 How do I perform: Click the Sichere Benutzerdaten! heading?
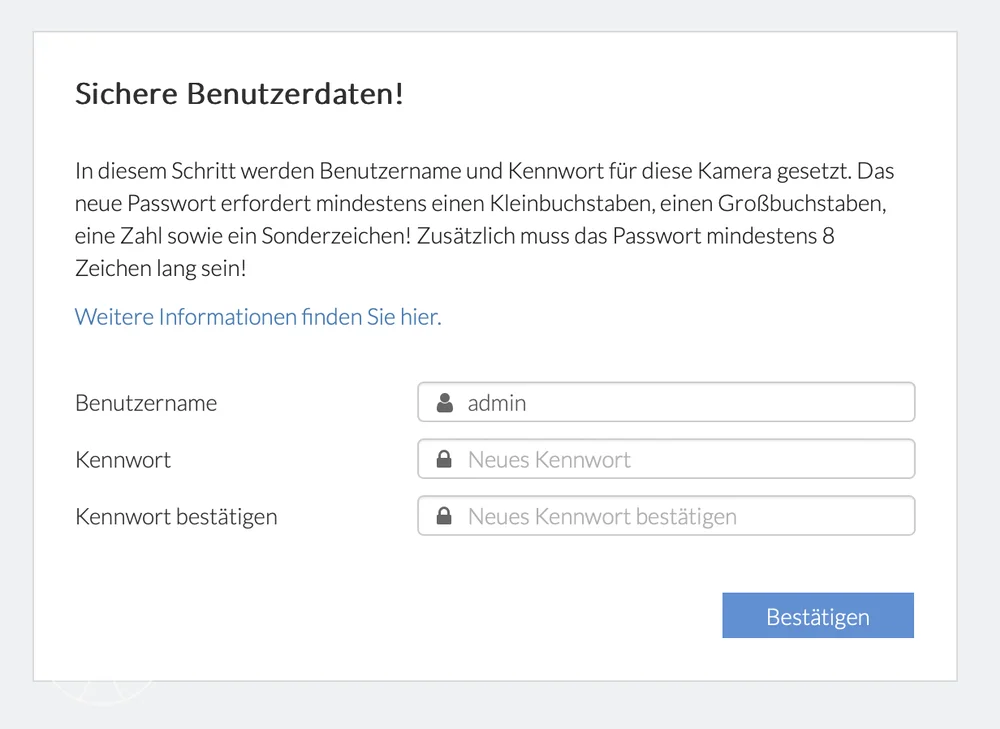pos(239,95)
